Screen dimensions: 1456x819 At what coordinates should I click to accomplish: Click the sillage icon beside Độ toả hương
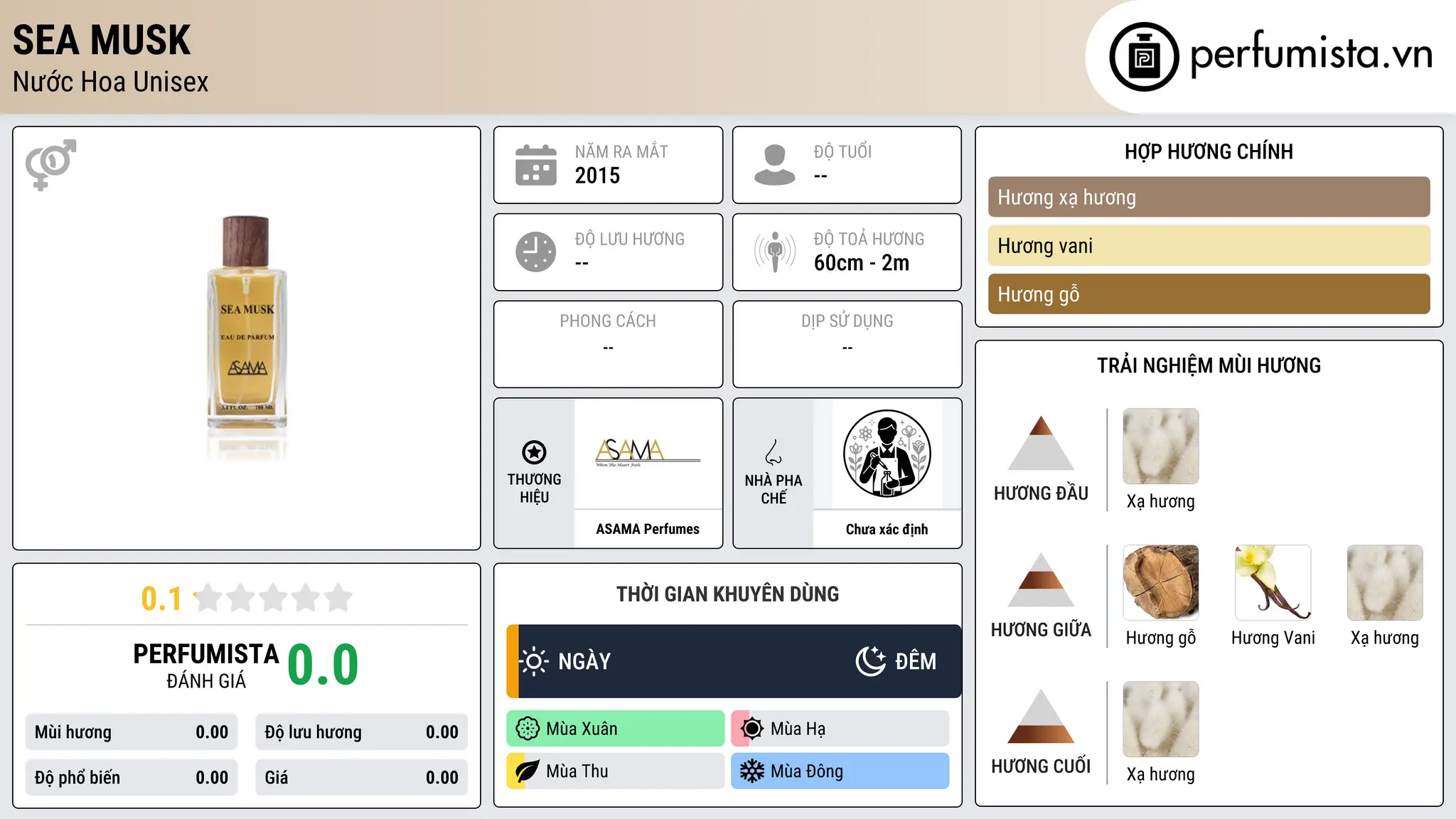(x=775, y=252)
